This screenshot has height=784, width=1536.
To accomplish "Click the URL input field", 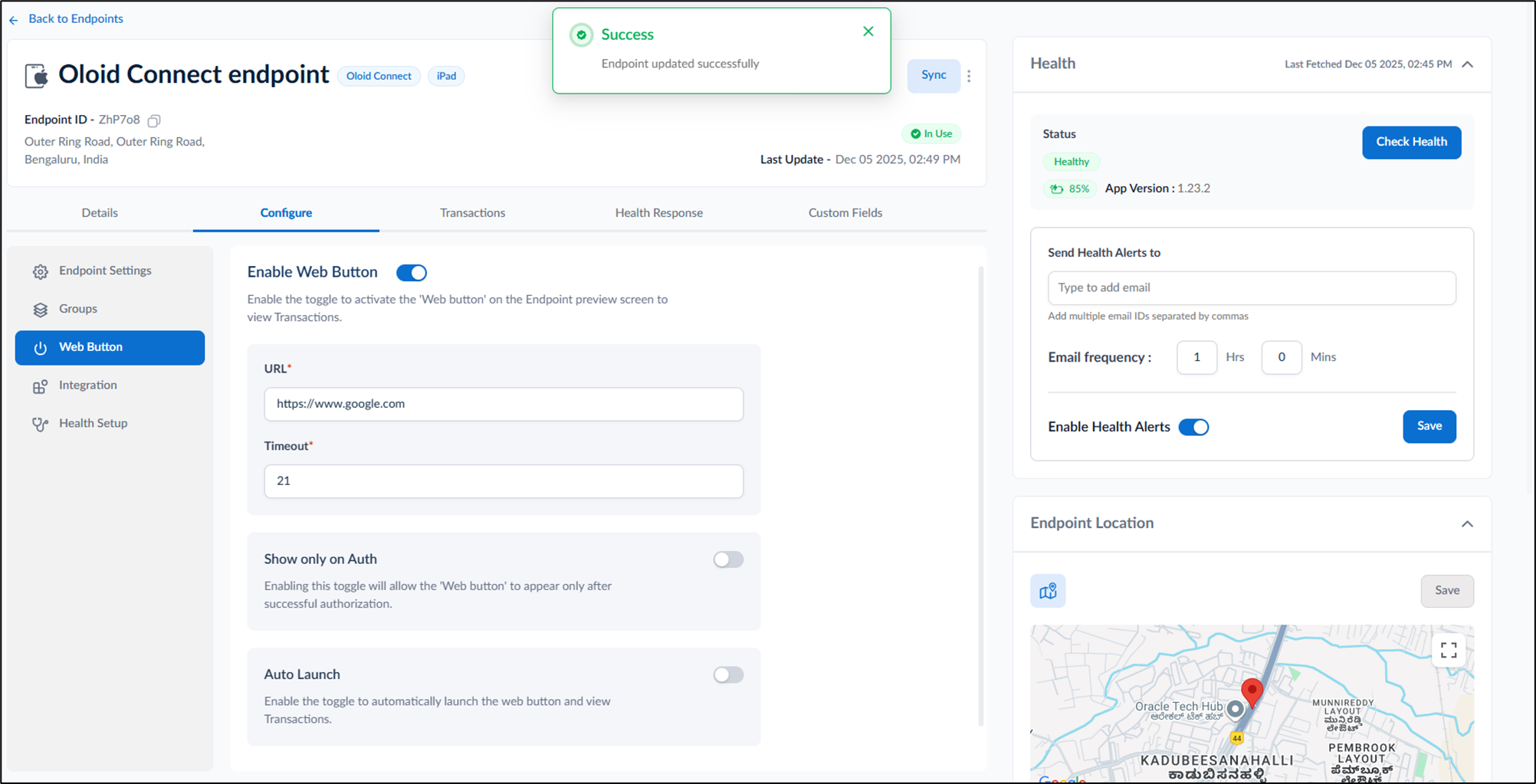I will coord(504,404).
